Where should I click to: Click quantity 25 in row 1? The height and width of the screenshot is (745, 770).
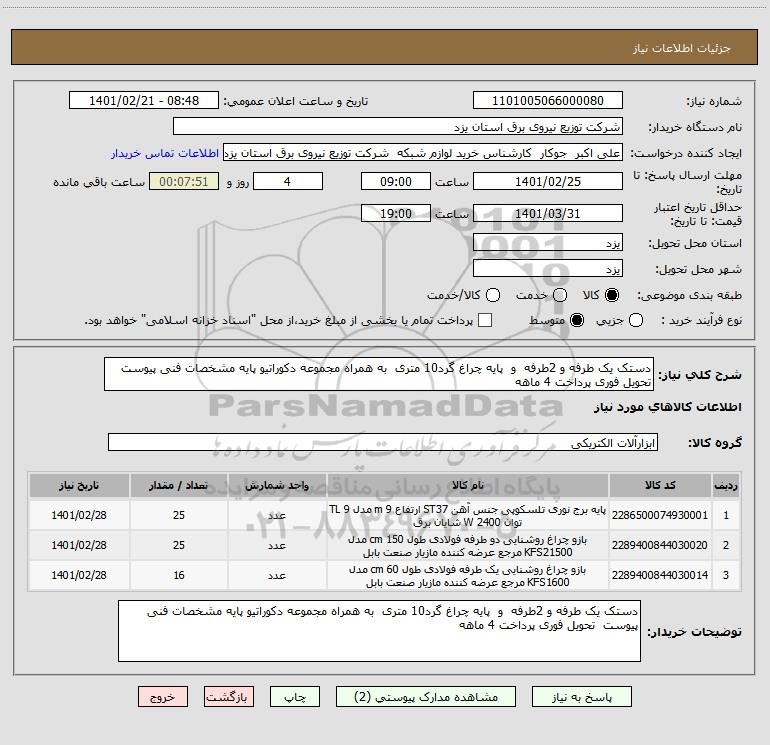[179, 515]
